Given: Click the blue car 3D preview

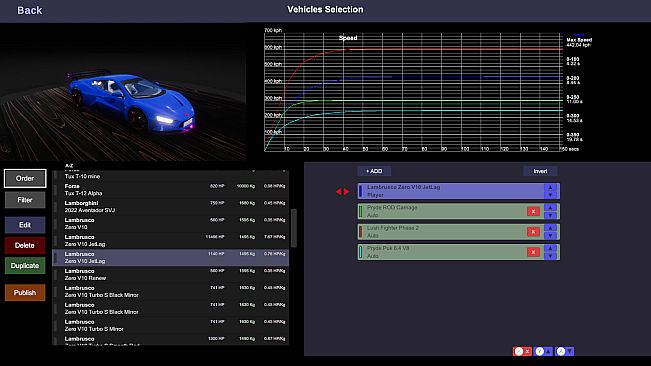Looking at the screenshot, I should point(132,104).
